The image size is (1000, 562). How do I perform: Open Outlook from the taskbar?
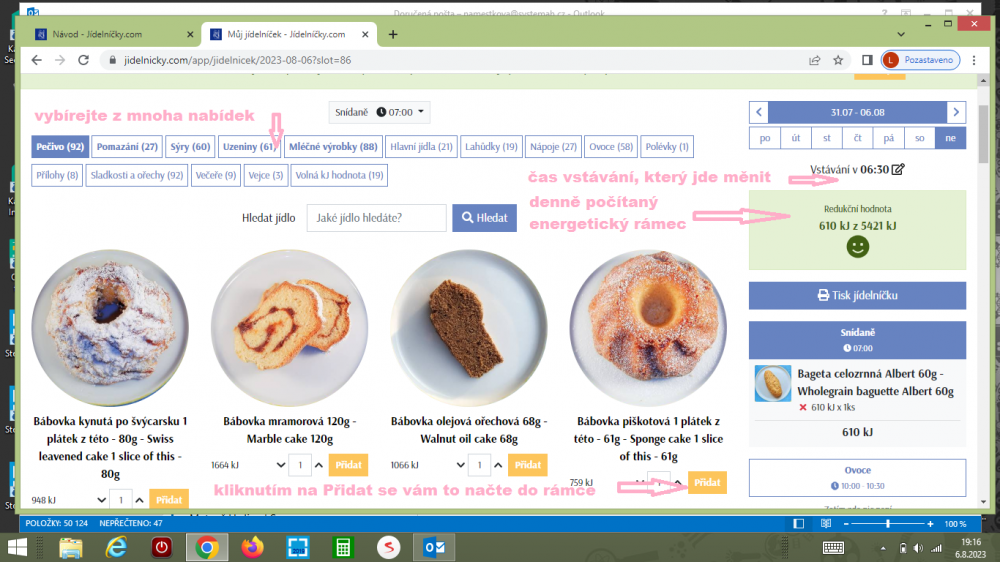click(x=434, y=547)
